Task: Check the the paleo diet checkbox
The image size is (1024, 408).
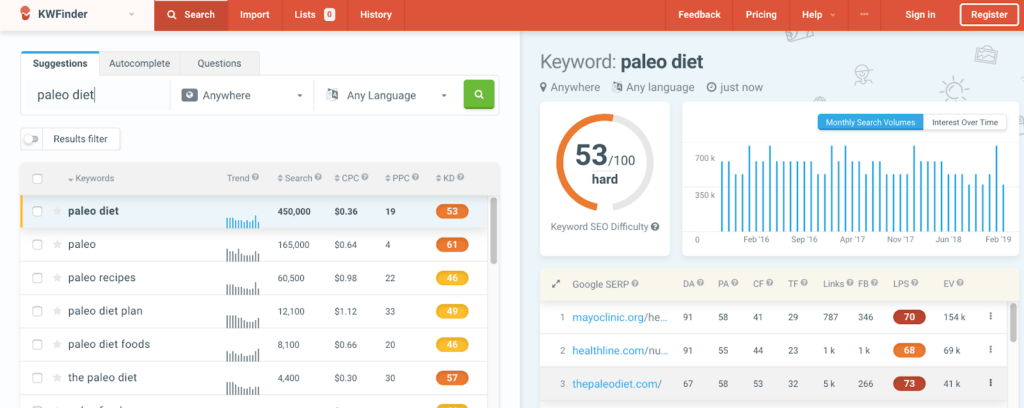Action: click(37, 377)
